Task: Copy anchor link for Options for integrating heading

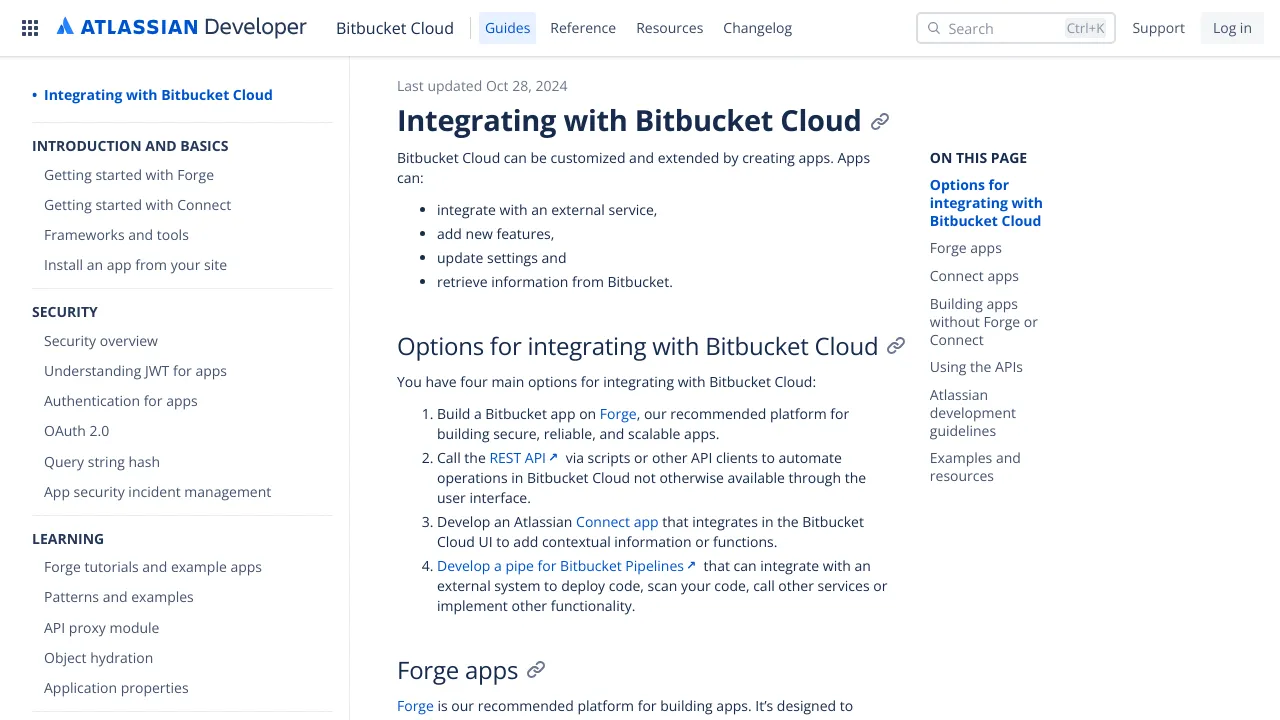Action: click(896, 346)
